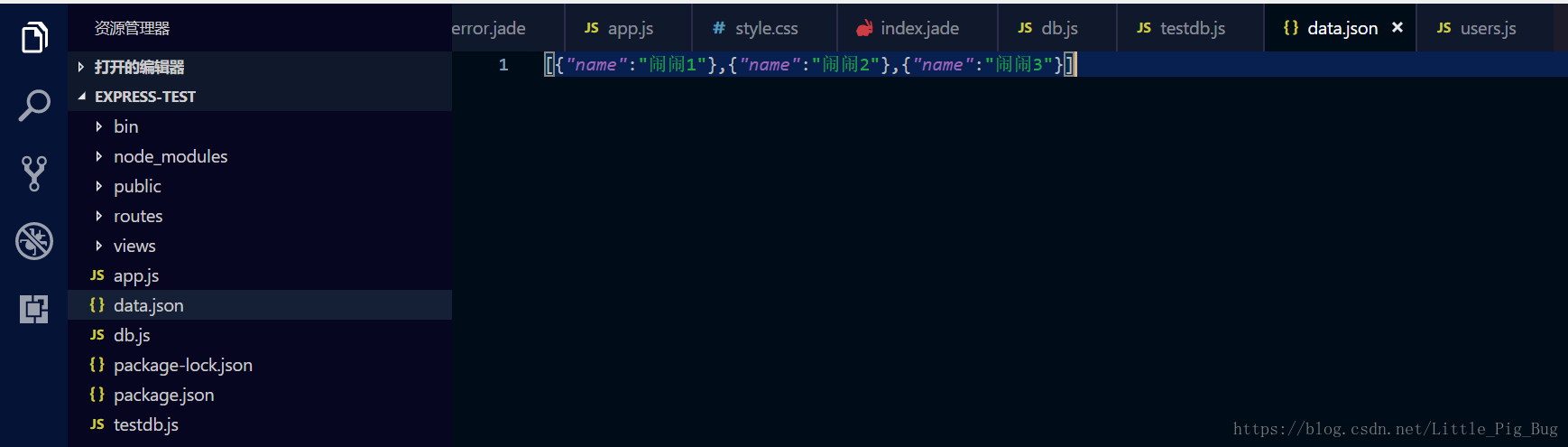This screenshot has height=447, width=1568.
Task: Click the JS icon on users.js tab
Action: (x=1444, y=28)
